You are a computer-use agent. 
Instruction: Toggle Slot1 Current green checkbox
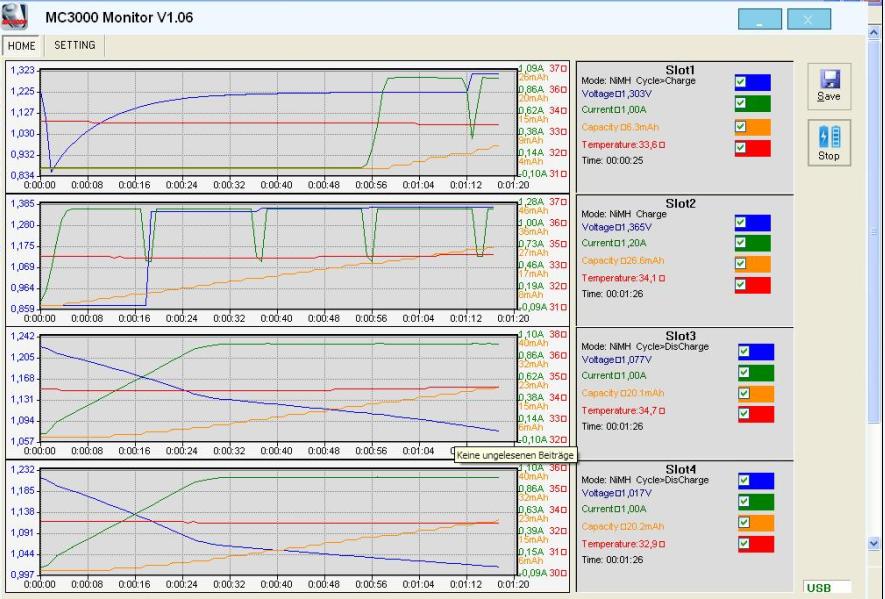coord(741,103)
